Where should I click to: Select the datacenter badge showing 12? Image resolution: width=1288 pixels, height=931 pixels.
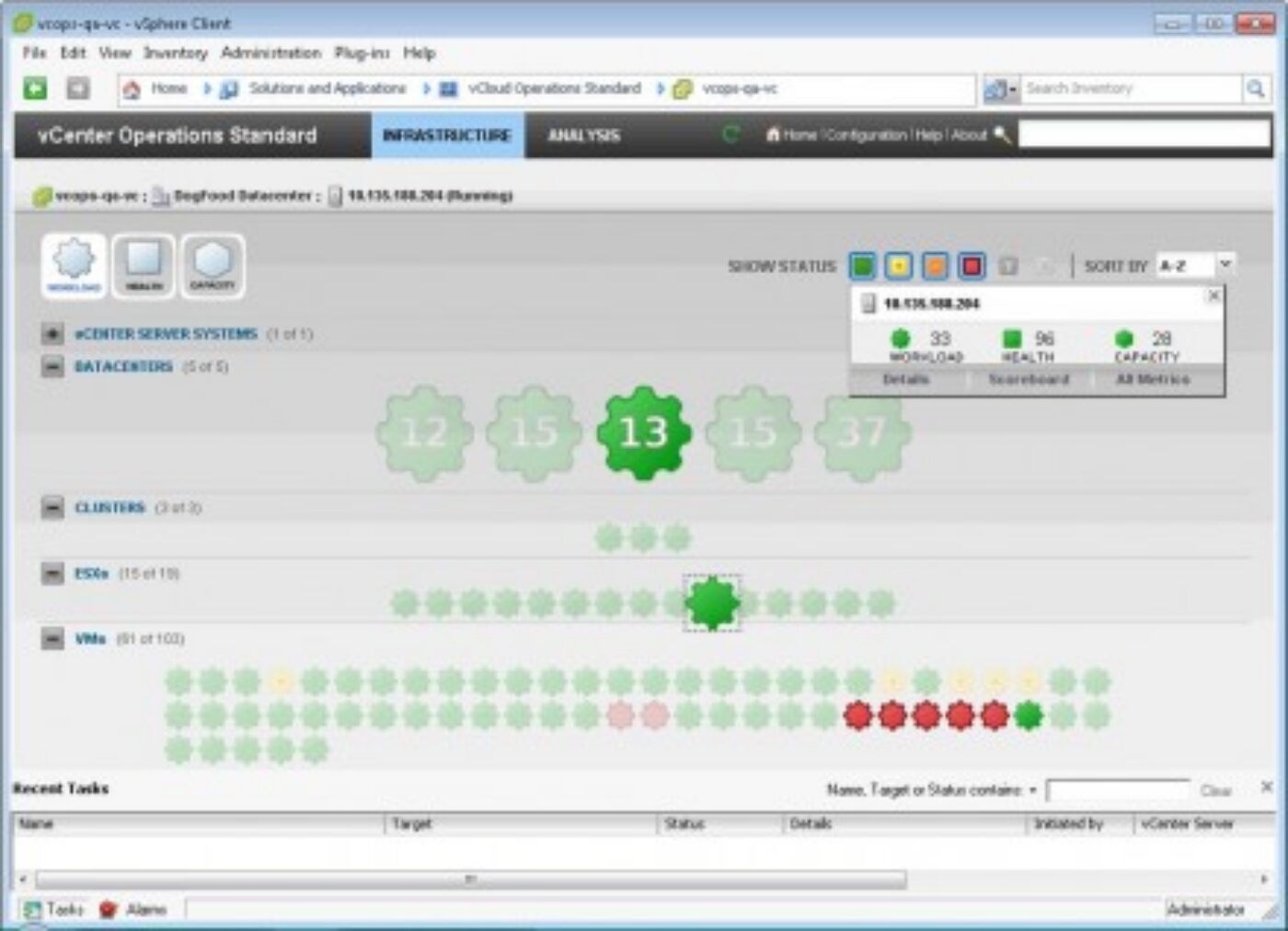coord(424,432)
